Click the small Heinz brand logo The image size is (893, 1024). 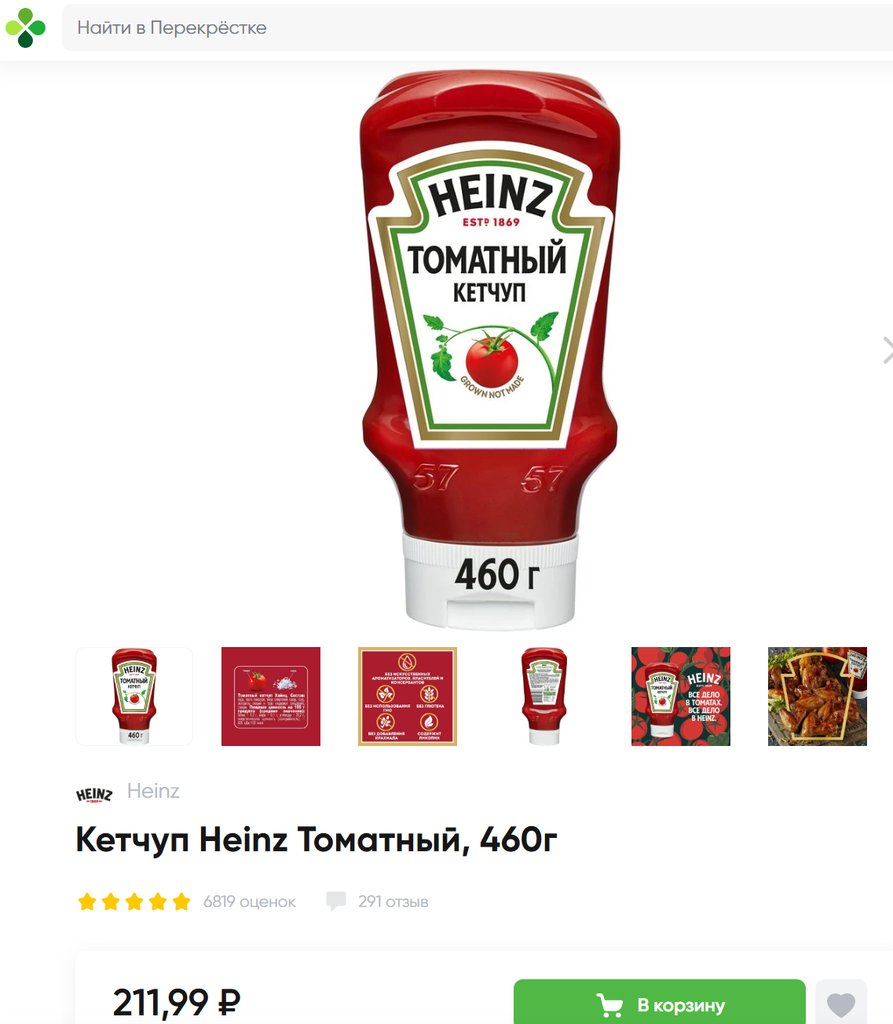[94, 793]
